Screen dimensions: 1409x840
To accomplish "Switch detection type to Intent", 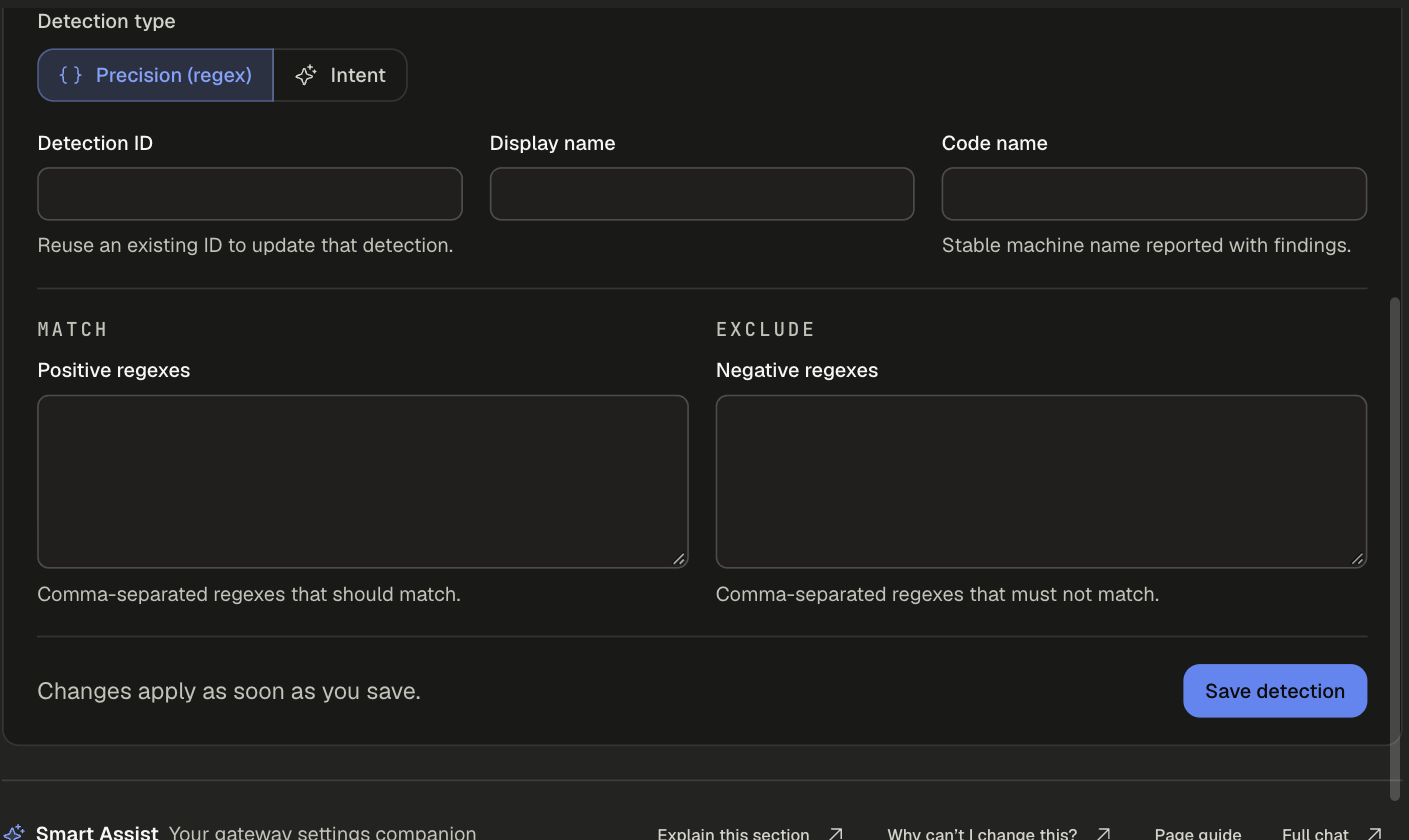I will point(340,75).
